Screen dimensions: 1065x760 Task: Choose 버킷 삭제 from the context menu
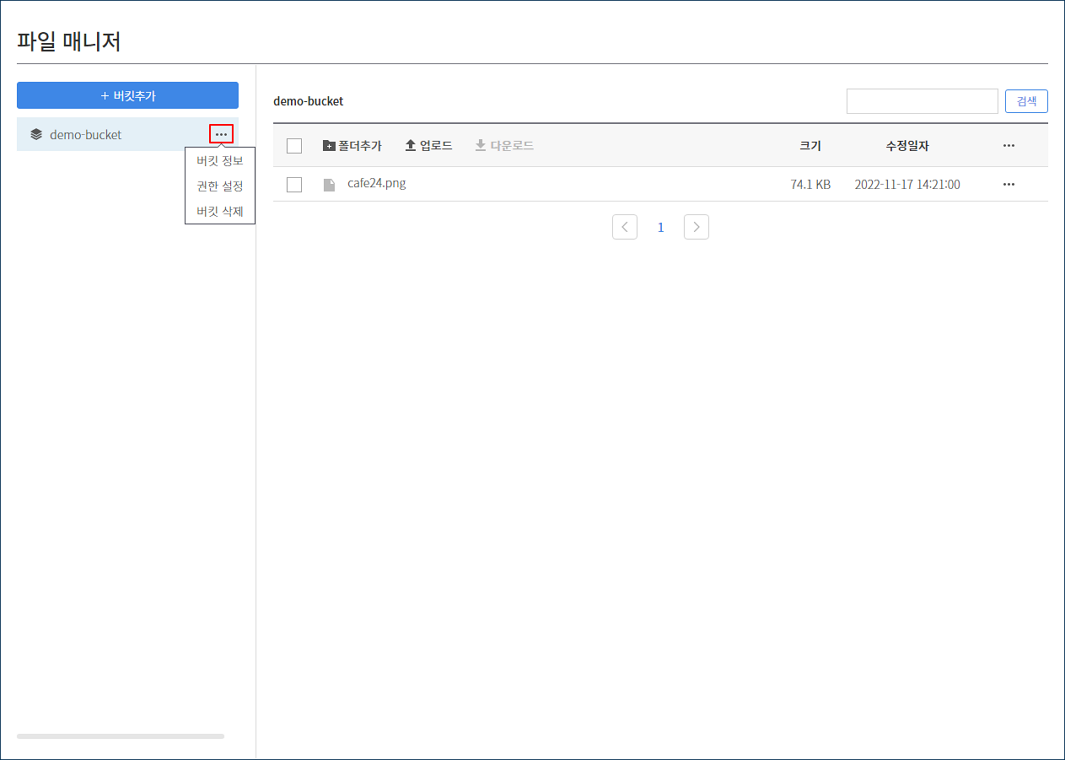[220, 212]
